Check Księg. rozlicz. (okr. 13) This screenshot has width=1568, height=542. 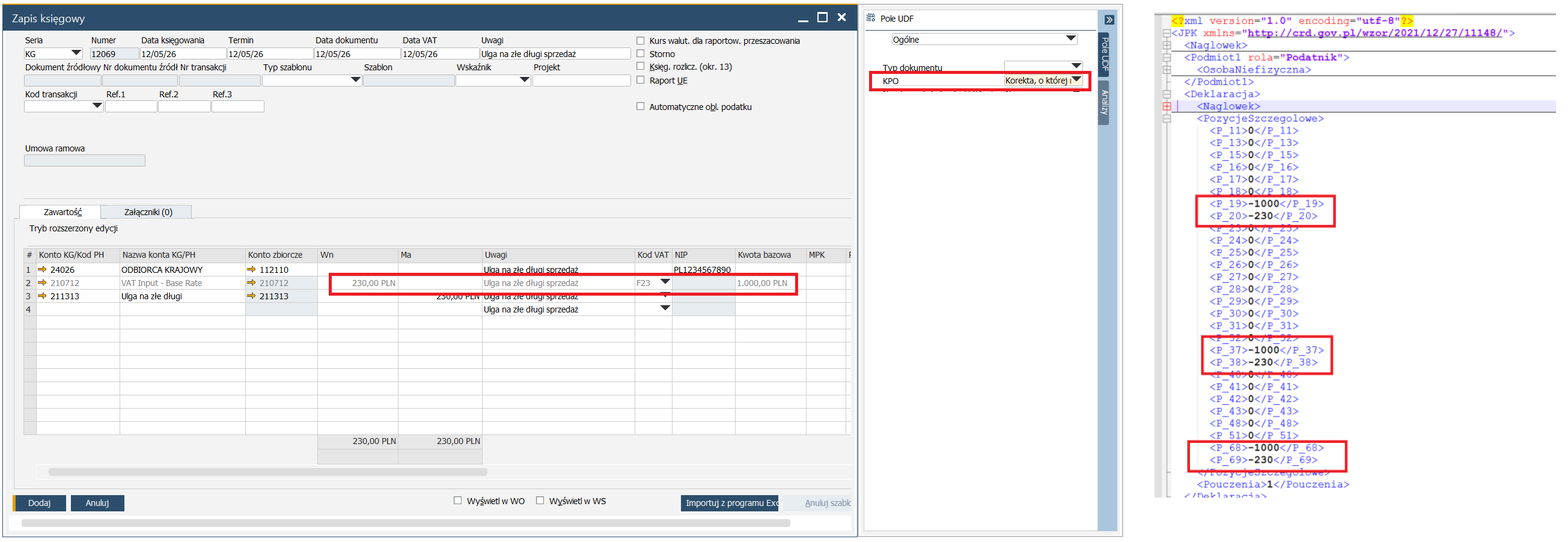point(640,66)
